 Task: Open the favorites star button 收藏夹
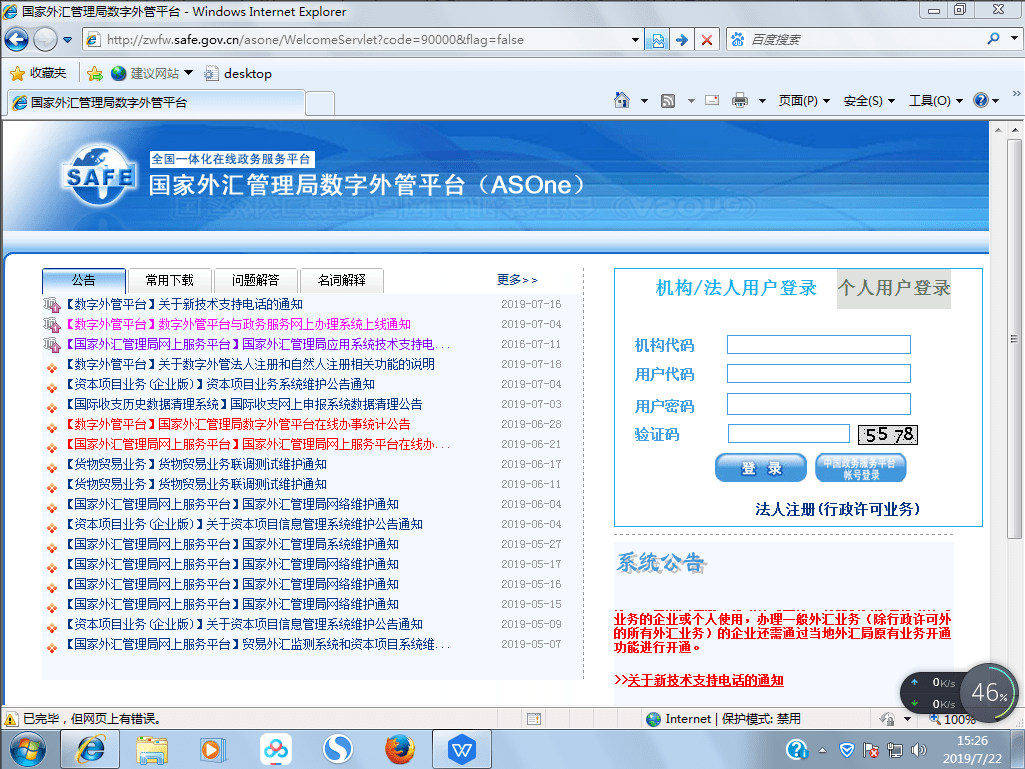tap(38, 73)
